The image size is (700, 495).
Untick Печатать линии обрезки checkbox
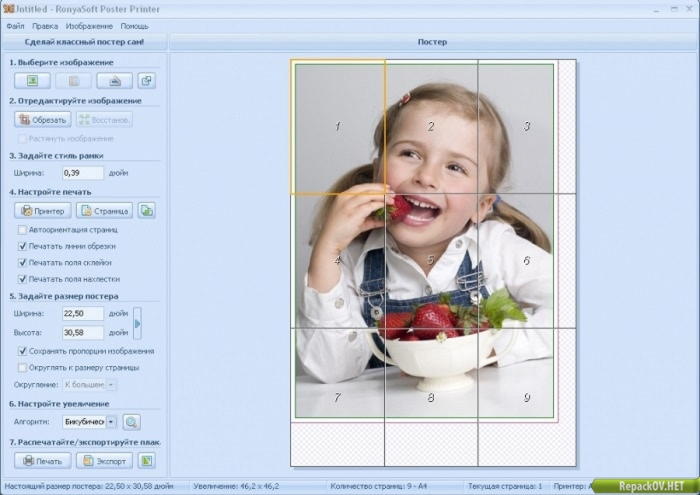pyautogui.click(x=22, y=246)
